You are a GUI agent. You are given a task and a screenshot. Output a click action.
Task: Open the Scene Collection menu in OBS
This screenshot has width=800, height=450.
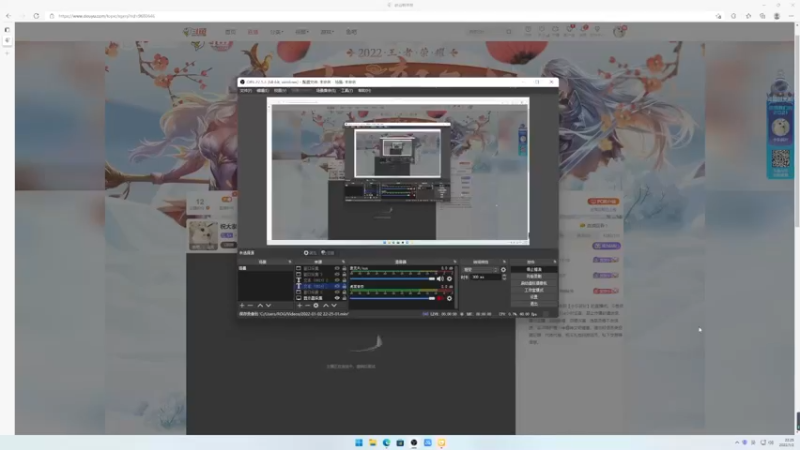[x=326, y=90]
